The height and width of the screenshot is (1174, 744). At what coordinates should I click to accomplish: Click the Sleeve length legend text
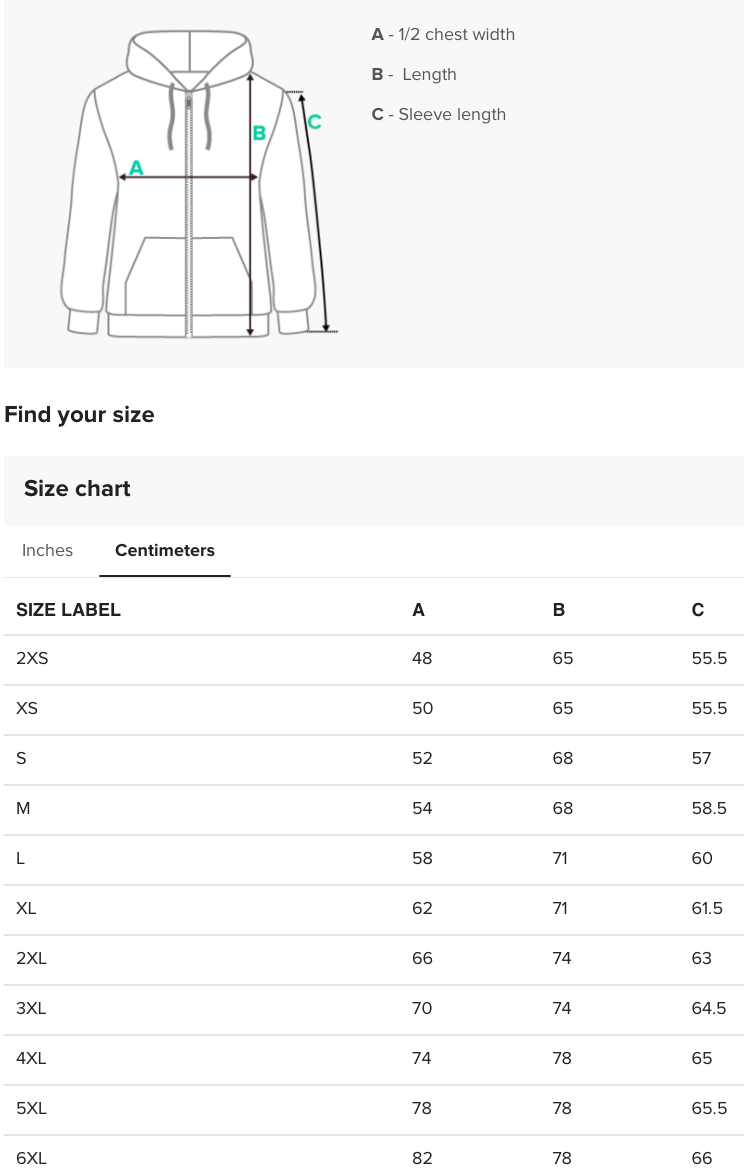(x=451, y=115)
